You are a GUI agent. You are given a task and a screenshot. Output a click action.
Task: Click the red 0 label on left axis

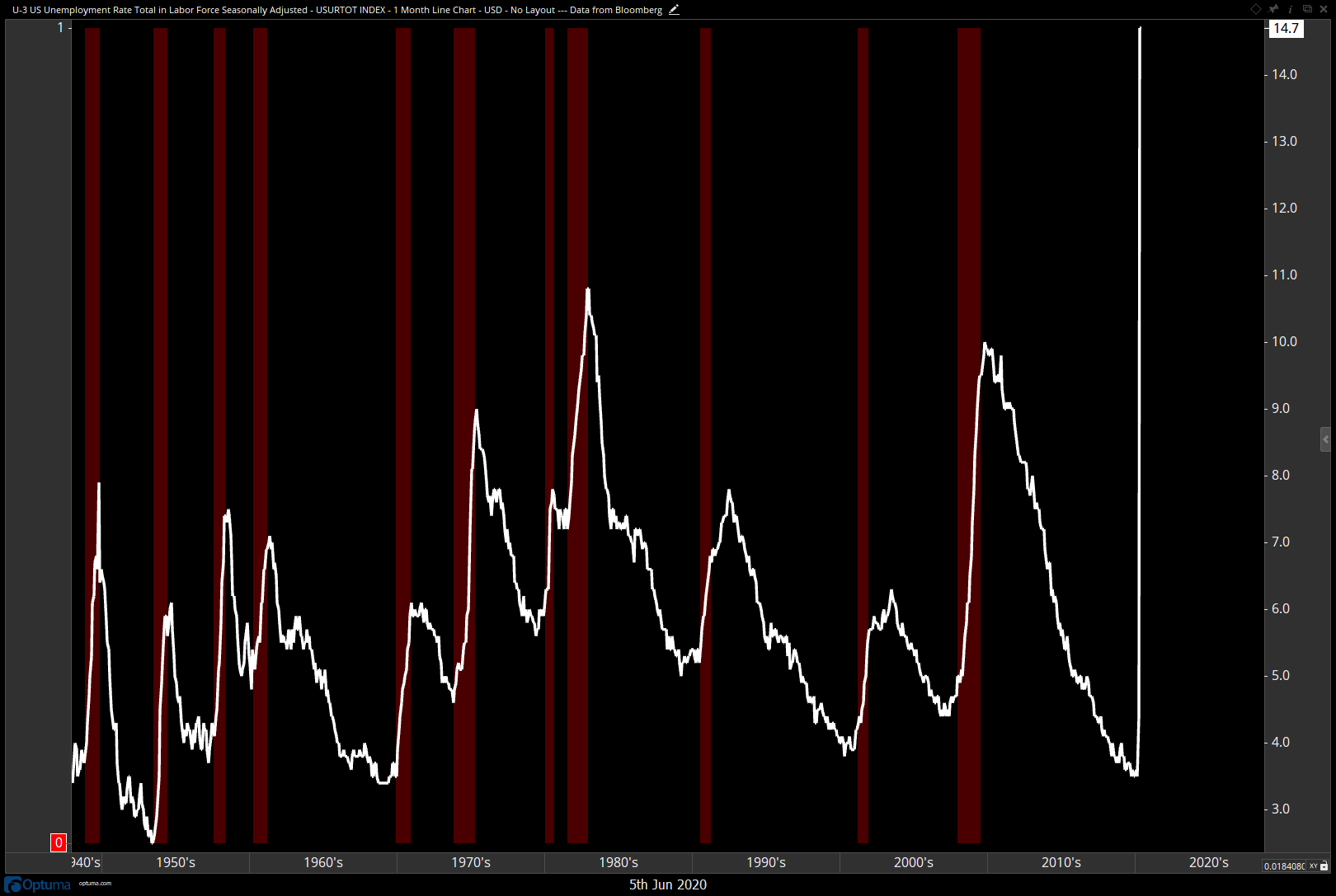[59, 842]
